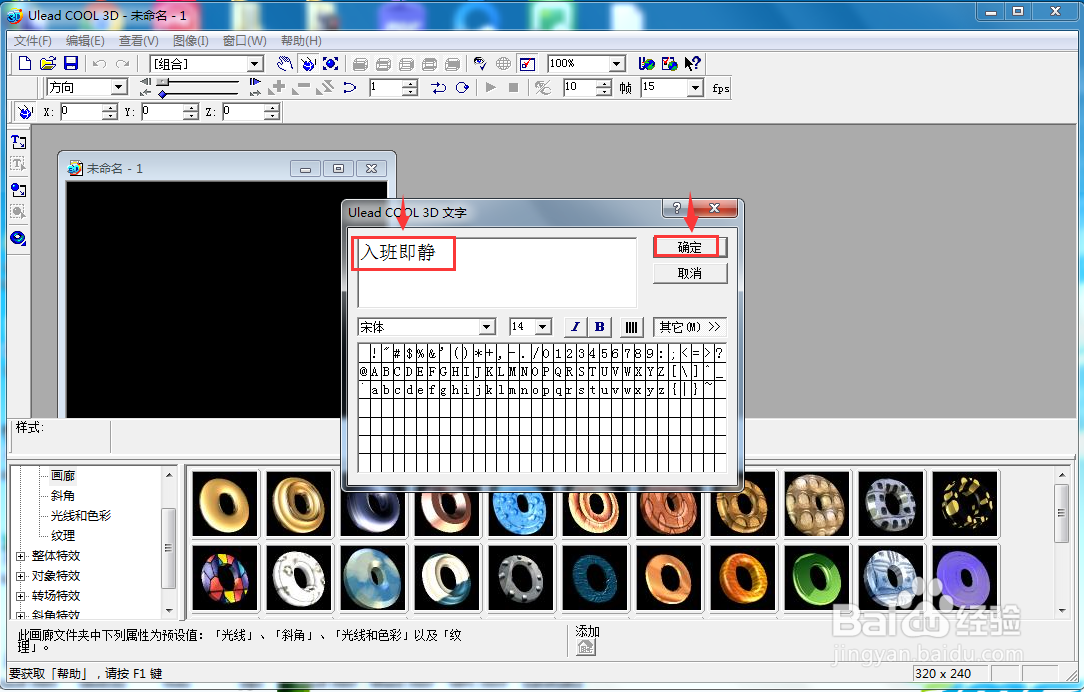Click the Insert geometric object tool
1084x692 pixels.
point(19,239)
